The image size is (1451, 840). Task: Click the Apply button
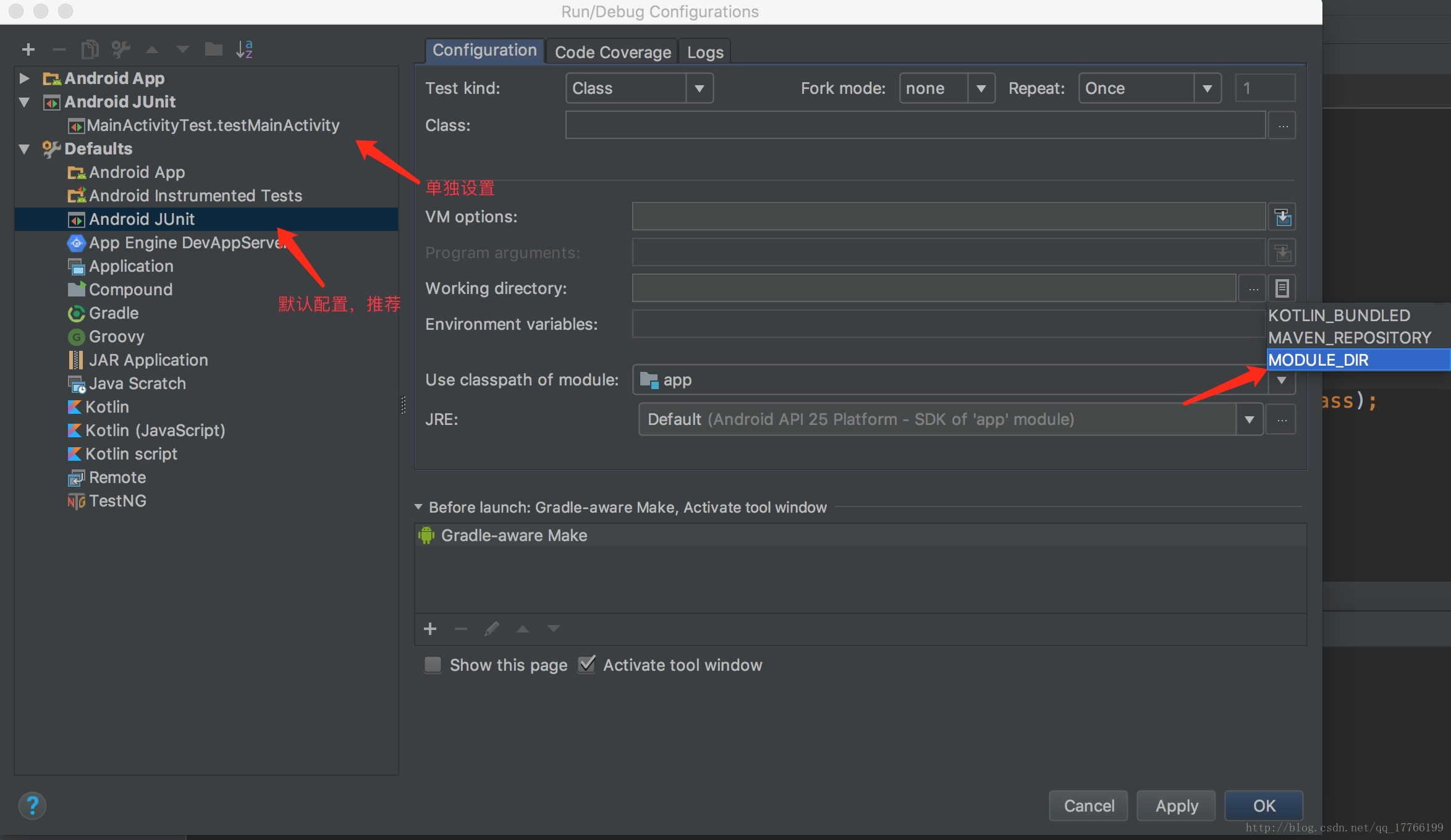pos(1176,805)
